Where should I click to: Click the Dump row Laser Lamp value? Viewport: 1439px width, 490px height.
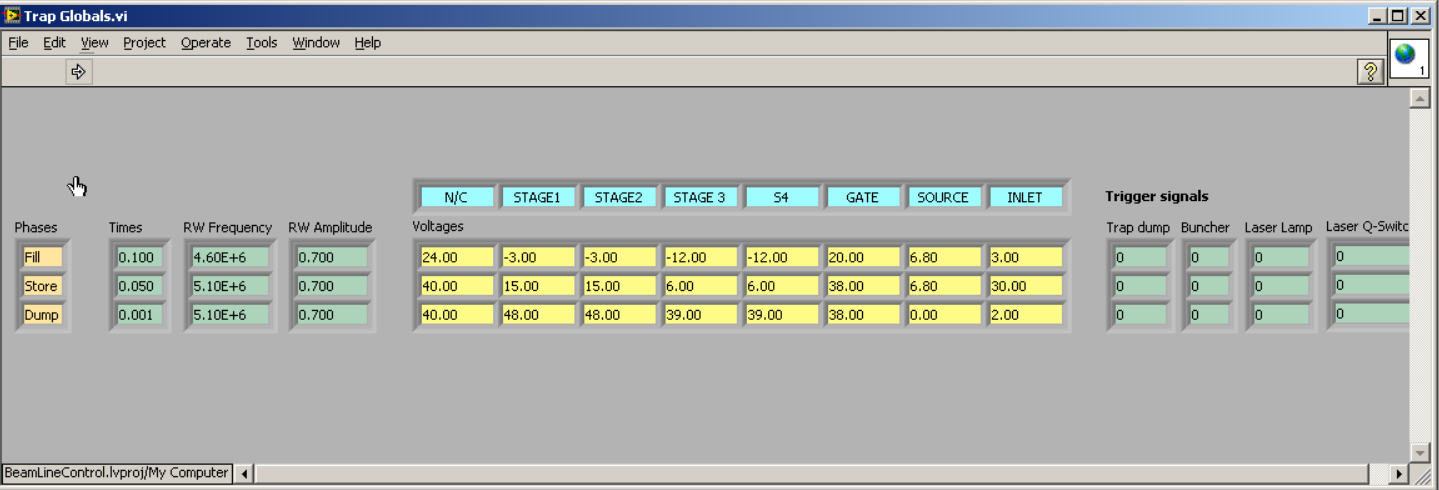[x=1281, y=315]
